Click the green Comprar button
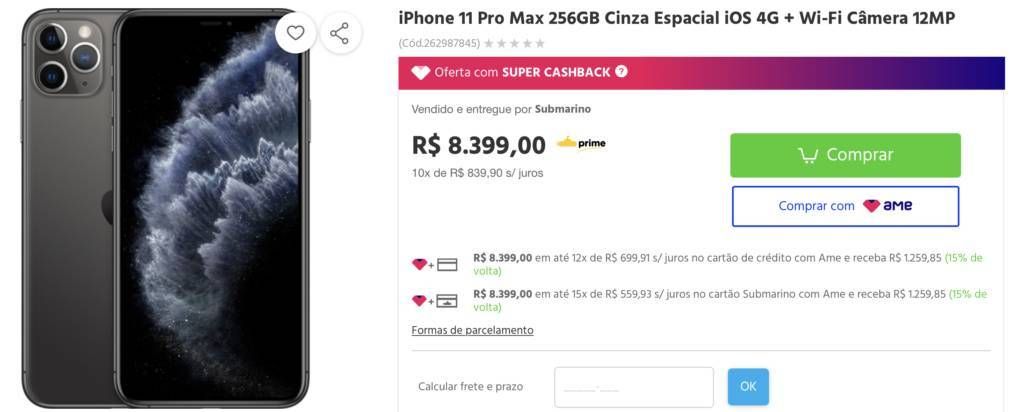This screenshot has width=1024, height=412. coord(845,155)
